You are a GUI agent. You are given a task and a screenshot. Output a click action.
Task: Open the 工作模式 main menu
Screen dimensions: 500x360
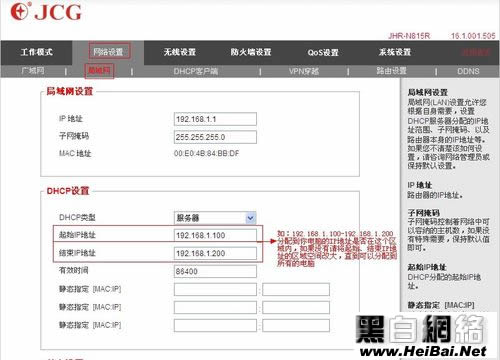tap(37, 52)
